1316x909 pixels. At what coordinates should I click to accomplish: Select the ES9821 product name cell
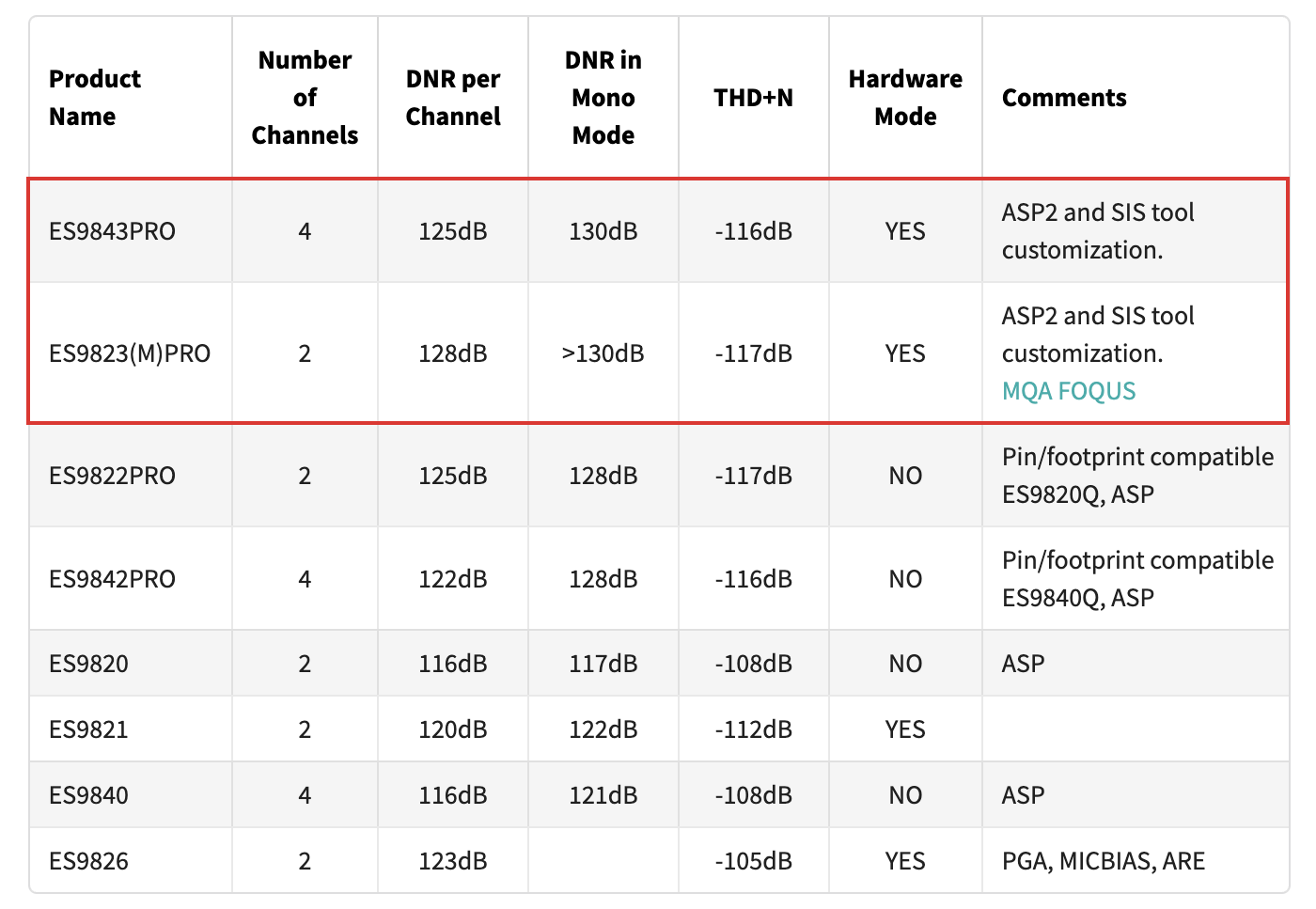(88, 729)
